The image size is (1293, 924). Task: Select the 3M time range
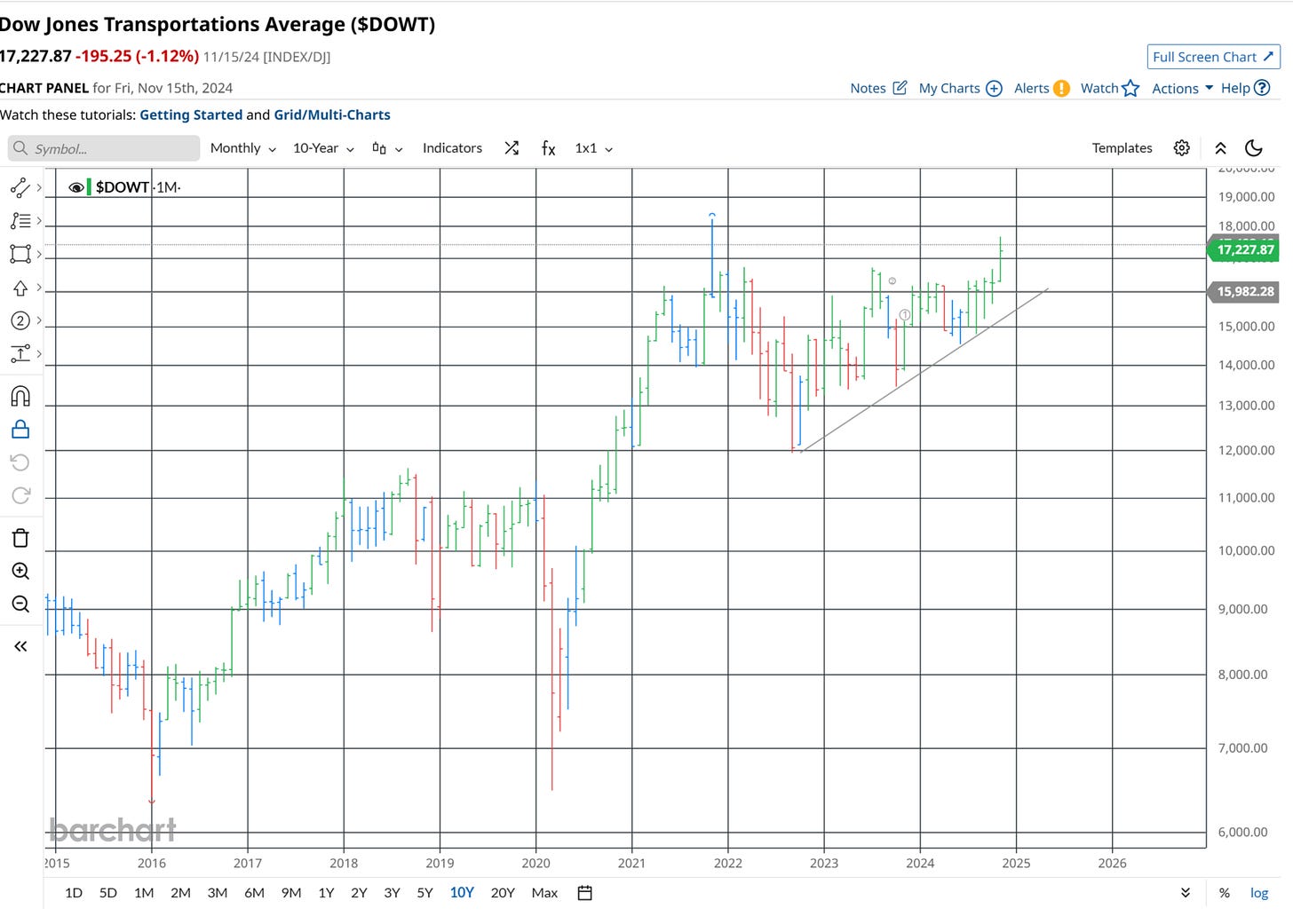pyautogui.click(x=218, y=893)
